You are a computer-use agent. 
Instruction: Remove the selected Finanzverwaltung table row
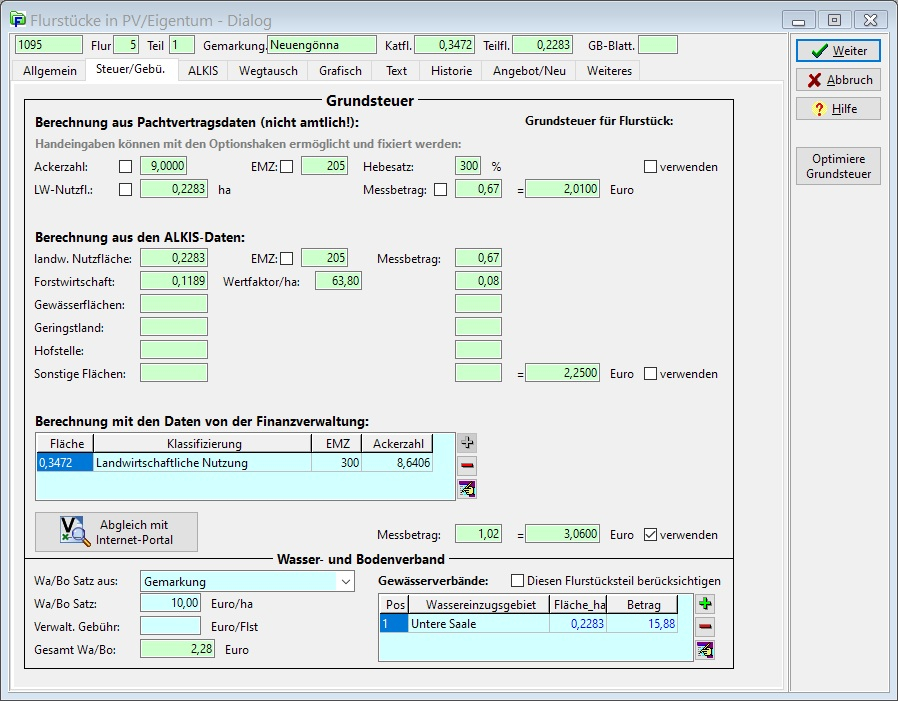point(468,465)
